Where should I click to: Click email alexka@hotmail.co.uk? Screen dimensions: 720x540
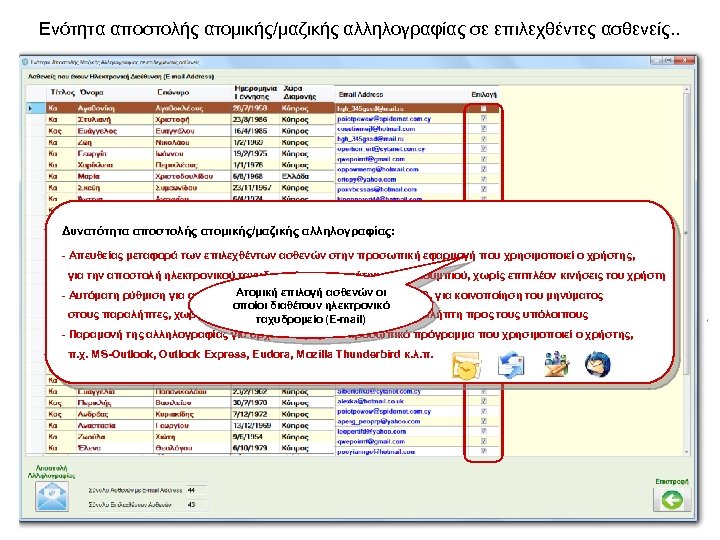(x=370, y=401)
